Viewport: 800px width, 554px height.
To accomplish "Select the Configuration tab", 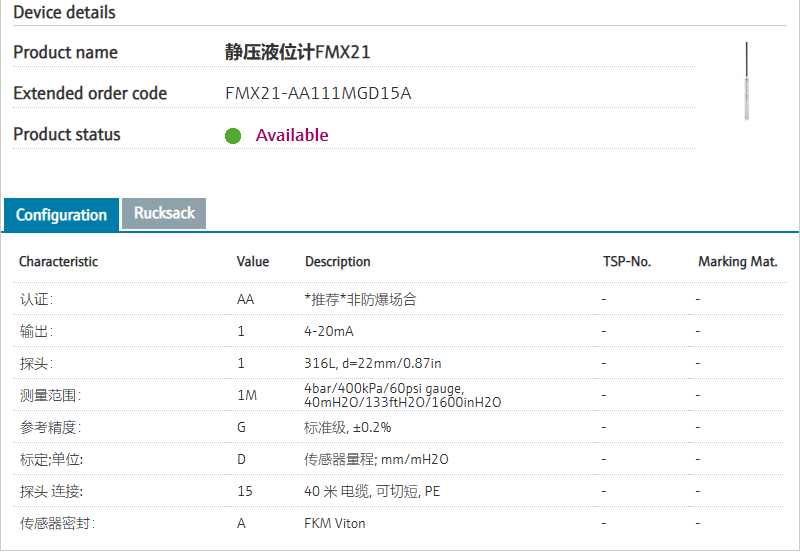I will 61,215.
